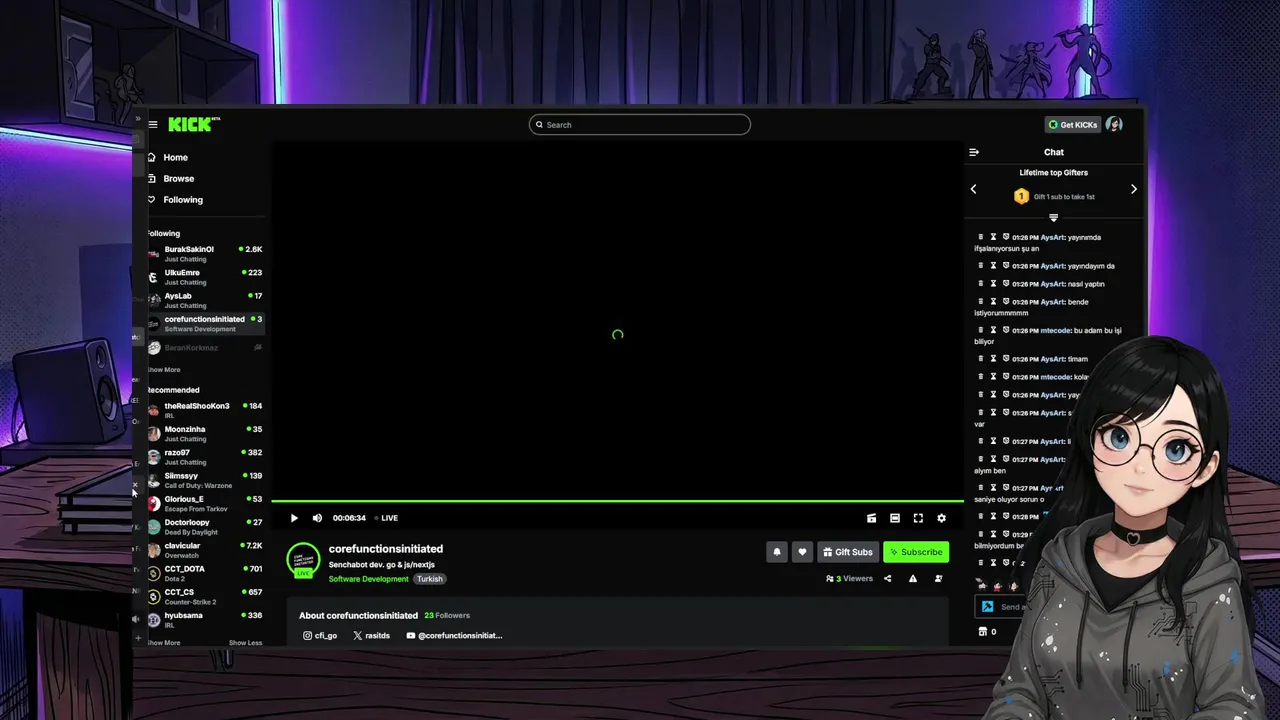Image resolution: width=1280 pixels, height=720 pixels.
Task: Mute the player volume
Action: [317, 518]
